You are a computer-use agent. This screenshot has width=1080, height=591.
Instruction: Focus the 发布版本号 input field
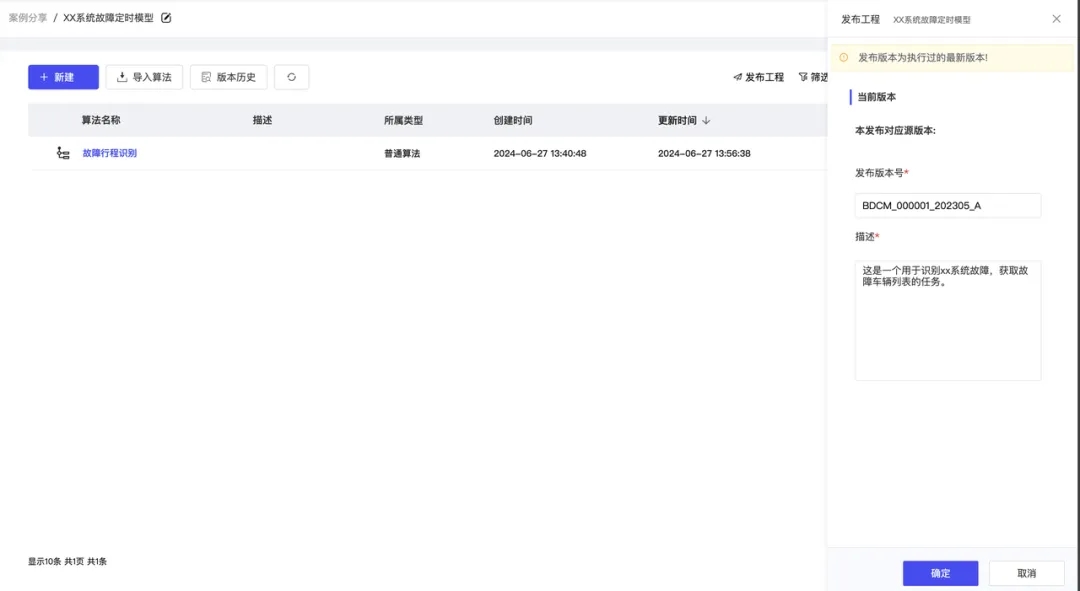947,205
